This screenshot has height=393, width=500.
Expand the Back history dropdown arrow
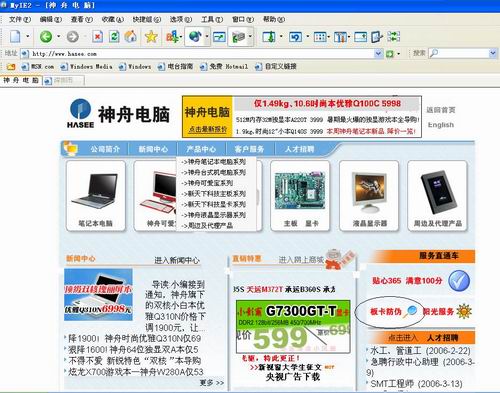[58, 36]
